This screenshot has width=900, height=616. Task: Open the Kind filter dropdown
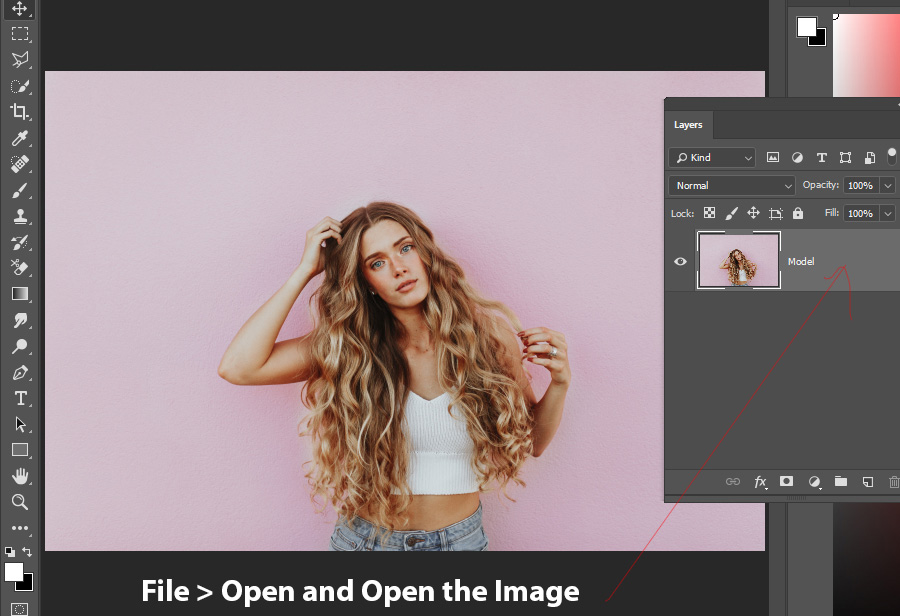(712, 157)
